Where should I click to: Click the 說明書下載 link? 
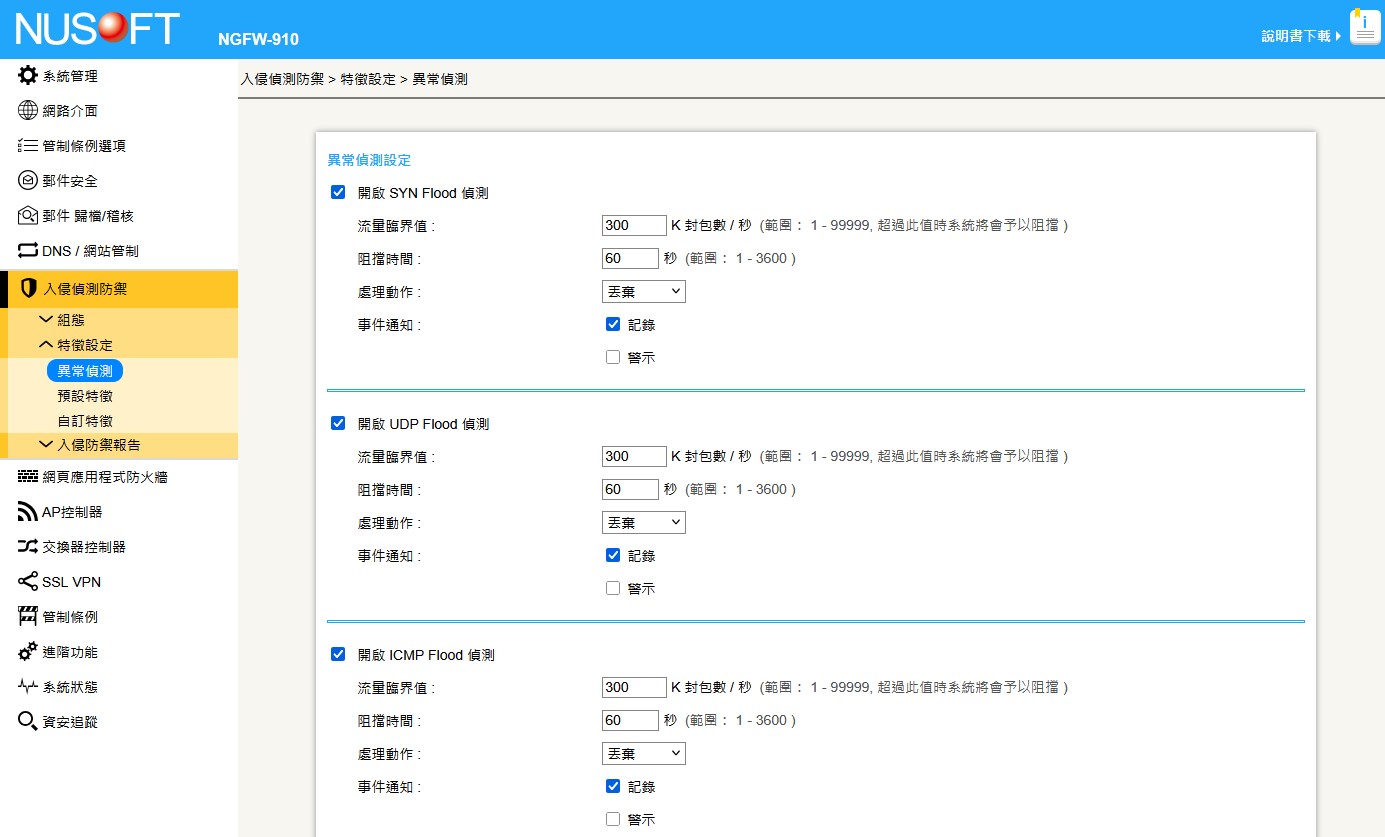click(x=1296, y=36)
